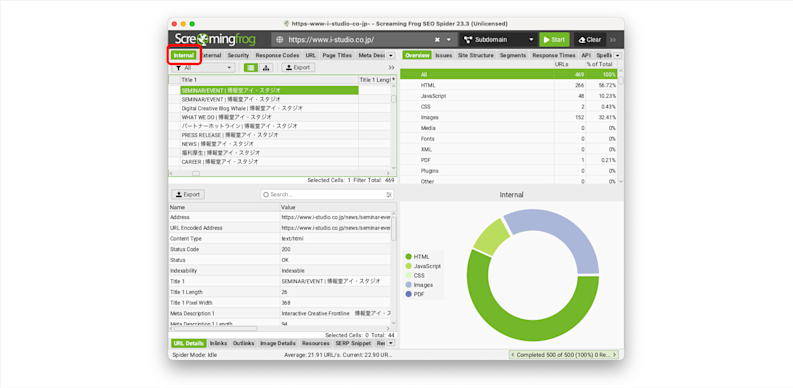The height and width of the screenshot is (388, 793).
Task: Expand hidden filter bar options chevrons
Action: pos(391,67)
